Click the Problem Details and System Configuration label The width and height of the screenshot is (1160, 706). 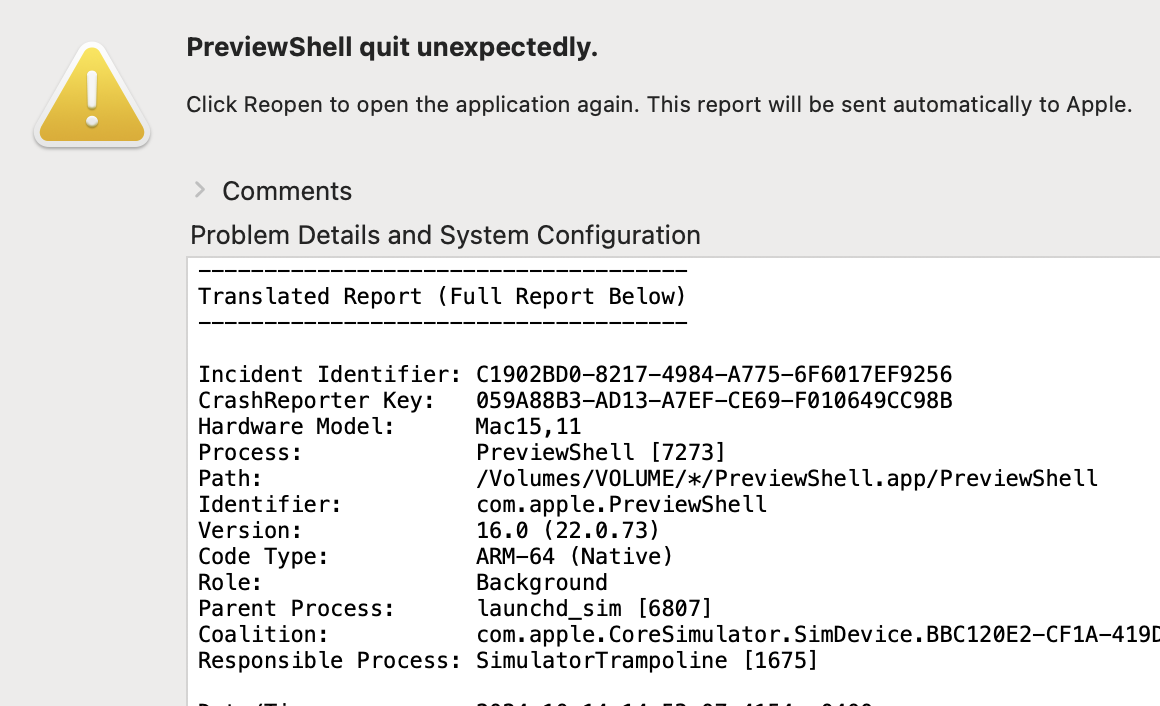[445, 235]
